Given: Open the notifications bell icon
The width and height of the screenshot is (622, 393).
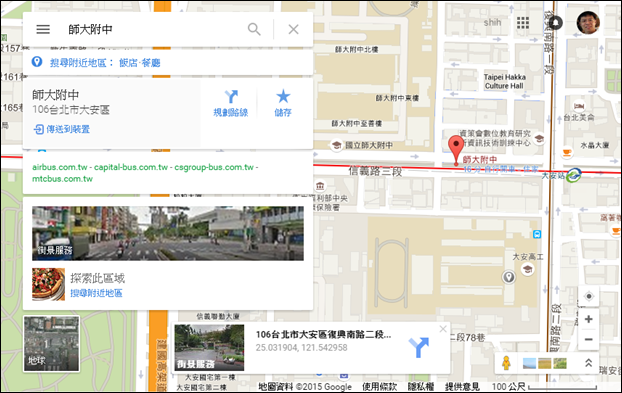Looking at the screenshot, I should coord(556,23).
